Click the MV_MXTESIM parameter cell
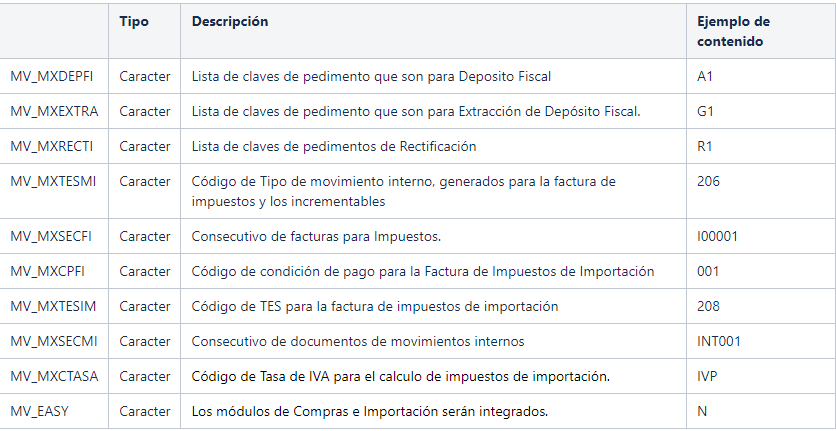 (53, 306)
